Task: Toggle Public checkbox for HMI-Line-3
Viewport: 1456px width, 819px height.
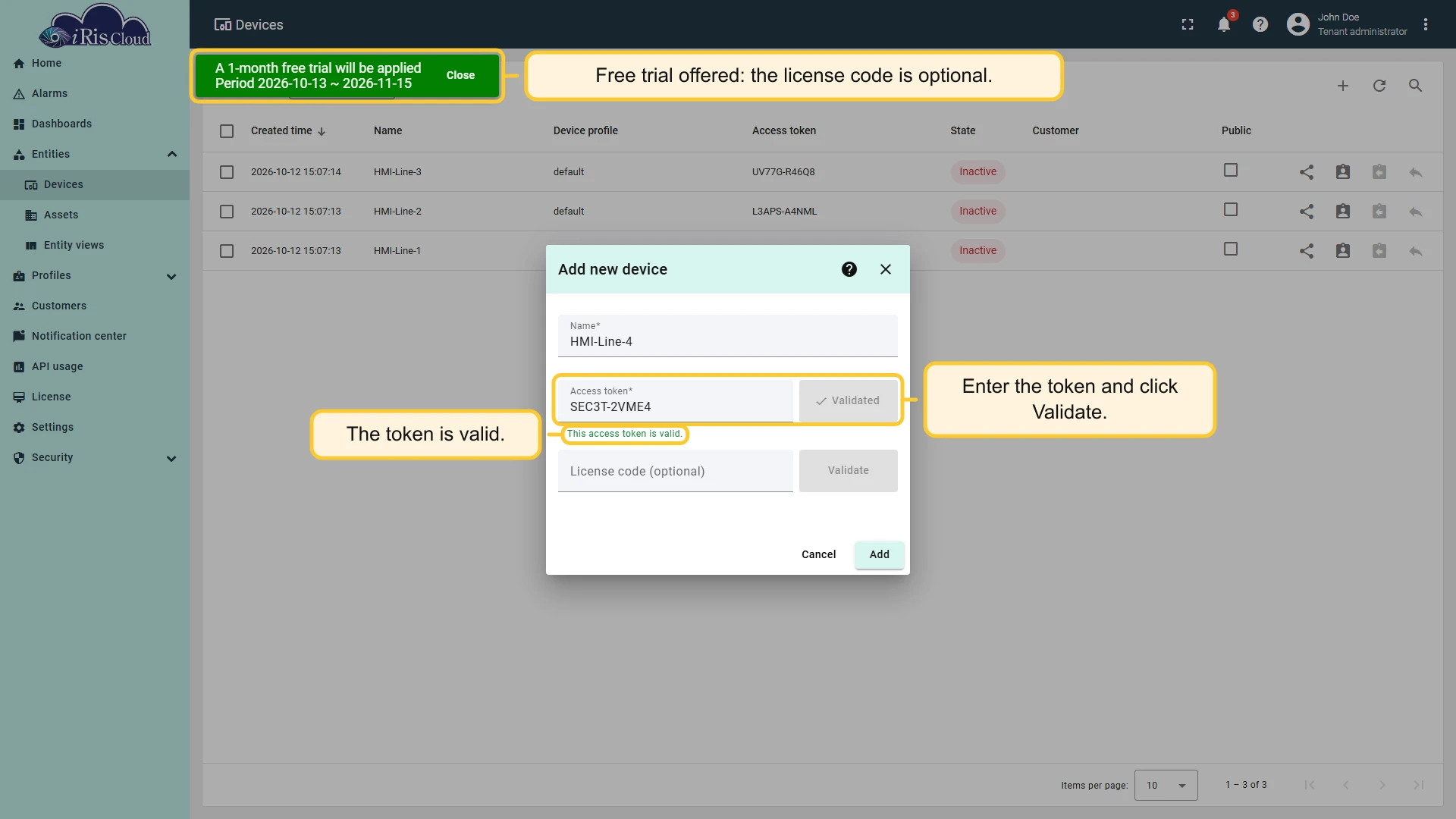Action: [1231, 171]
